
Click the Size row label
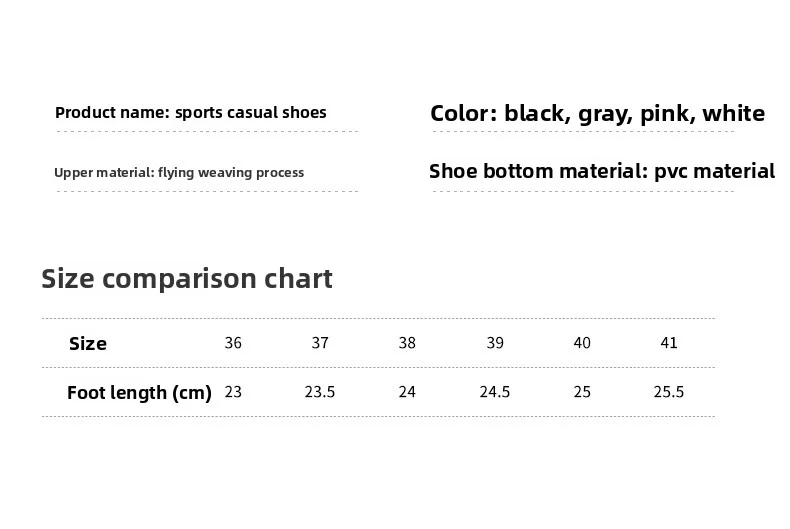click(x=88, y=343)
